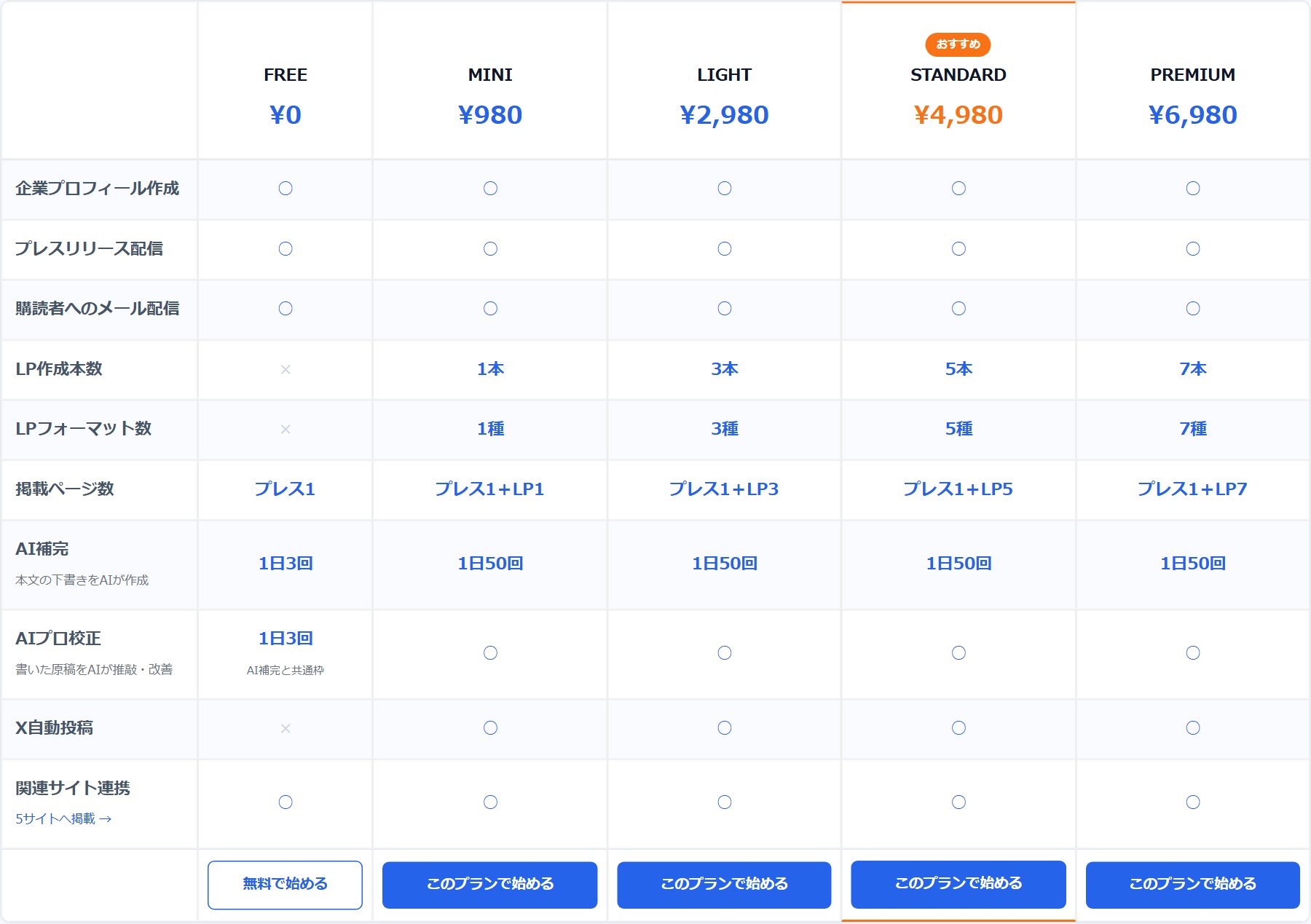The height and width of the screenshot is (924, 1311).
Task: Start the MINI plan with このプランで始める
Action: point(489,885)
